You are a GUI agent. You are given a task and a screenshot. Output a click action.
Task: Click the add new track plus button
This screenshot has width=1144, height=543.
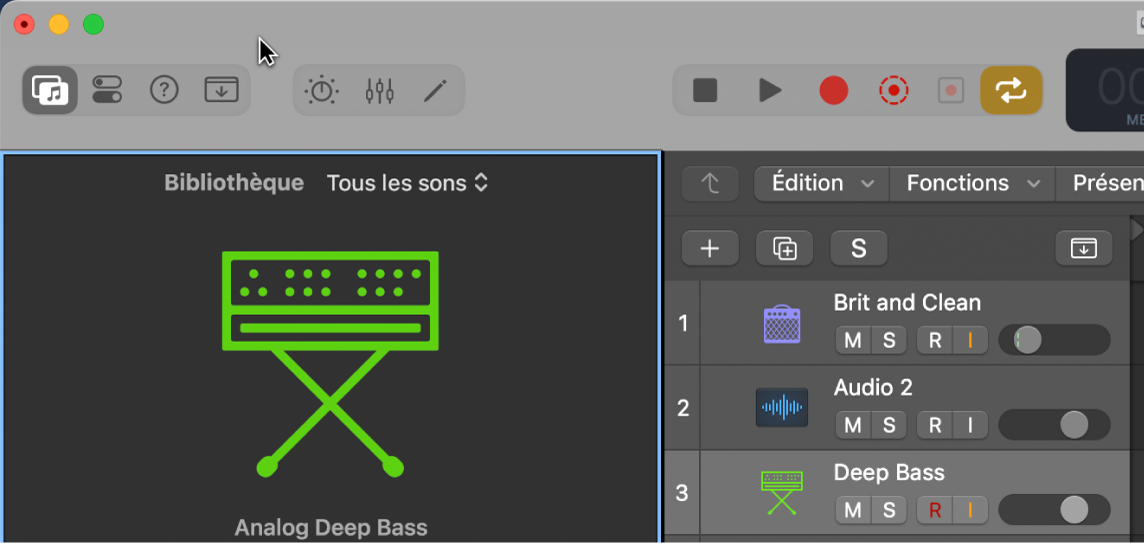[710, 249]
